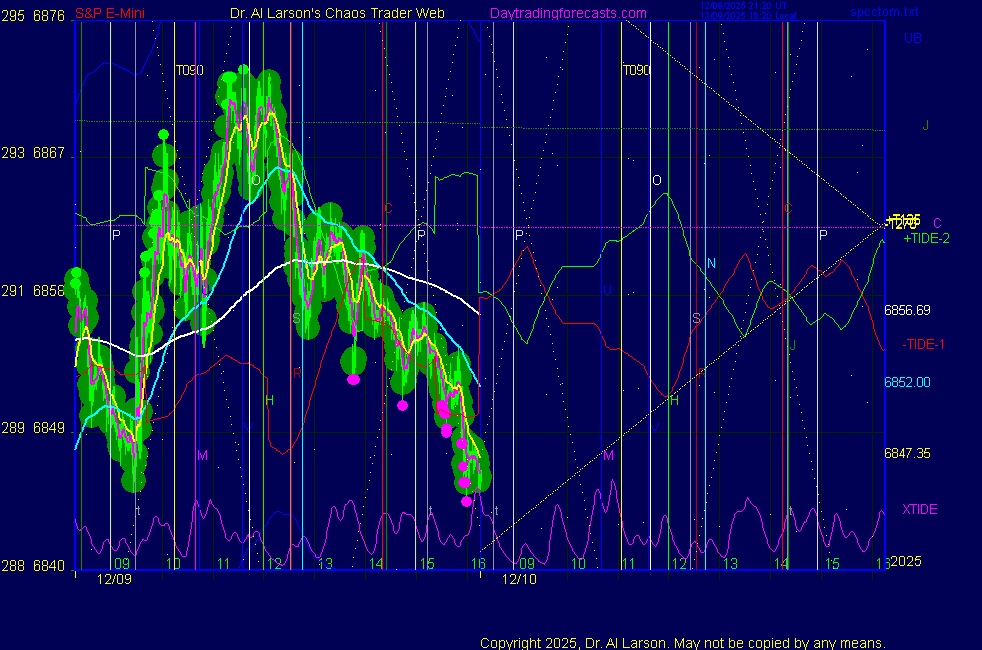
Task: Click the 293 6867 price axis label
Action: pos(33,153)
